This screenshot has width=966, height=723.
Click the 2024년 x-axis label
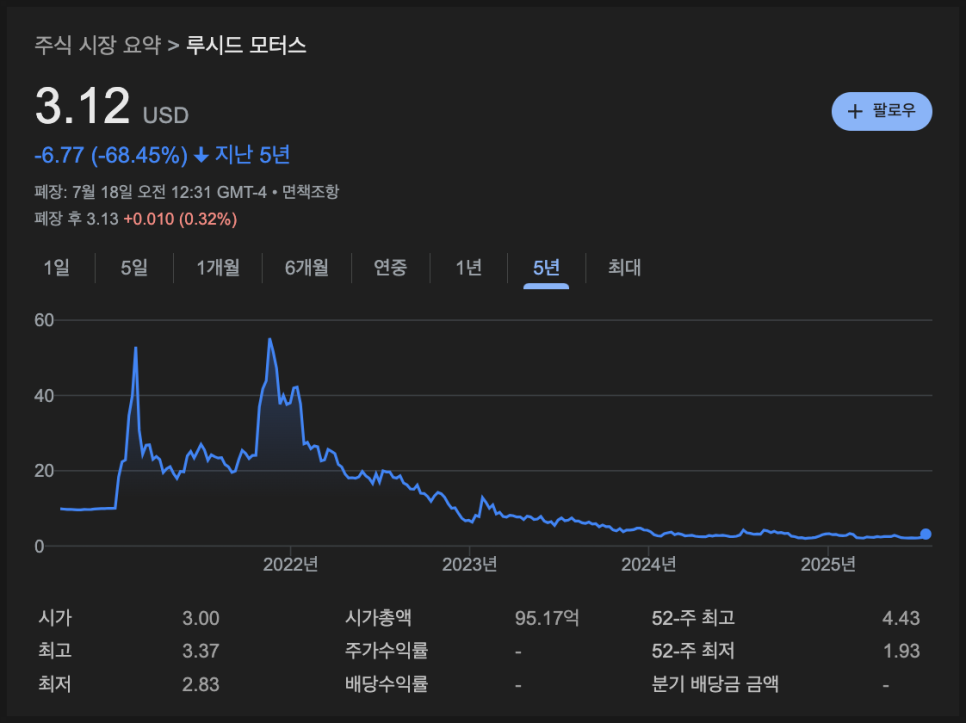649,564
